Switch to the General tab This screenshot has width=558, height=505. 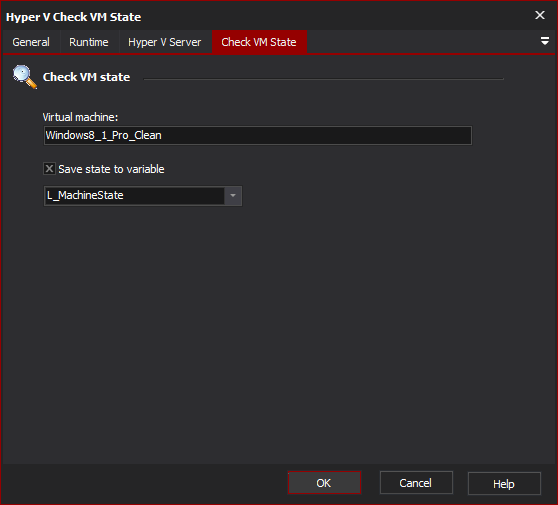pyautogui.click(x=31, y=42)
